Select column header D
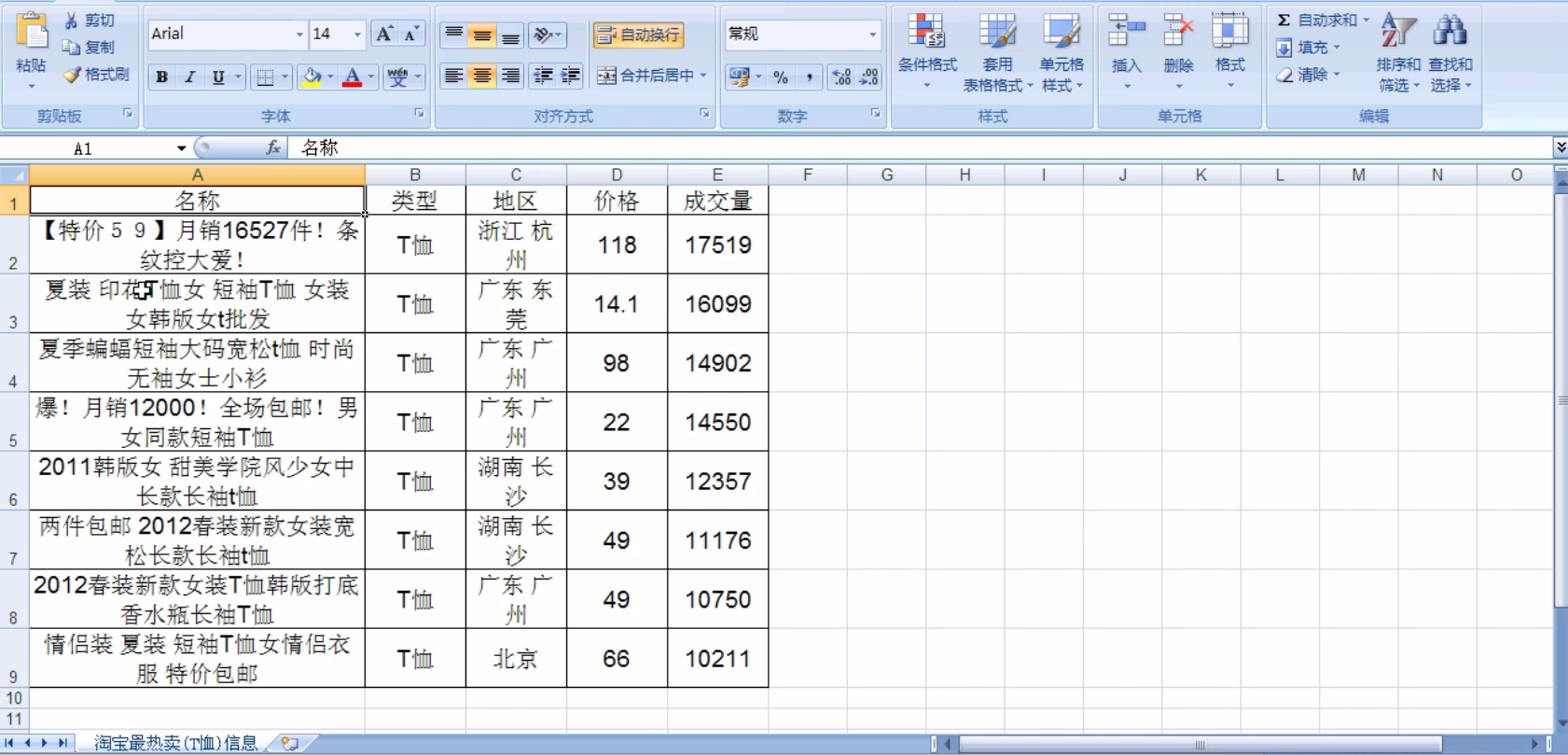The width and height of the screenshot is (1568, 755). pos(617,175)
